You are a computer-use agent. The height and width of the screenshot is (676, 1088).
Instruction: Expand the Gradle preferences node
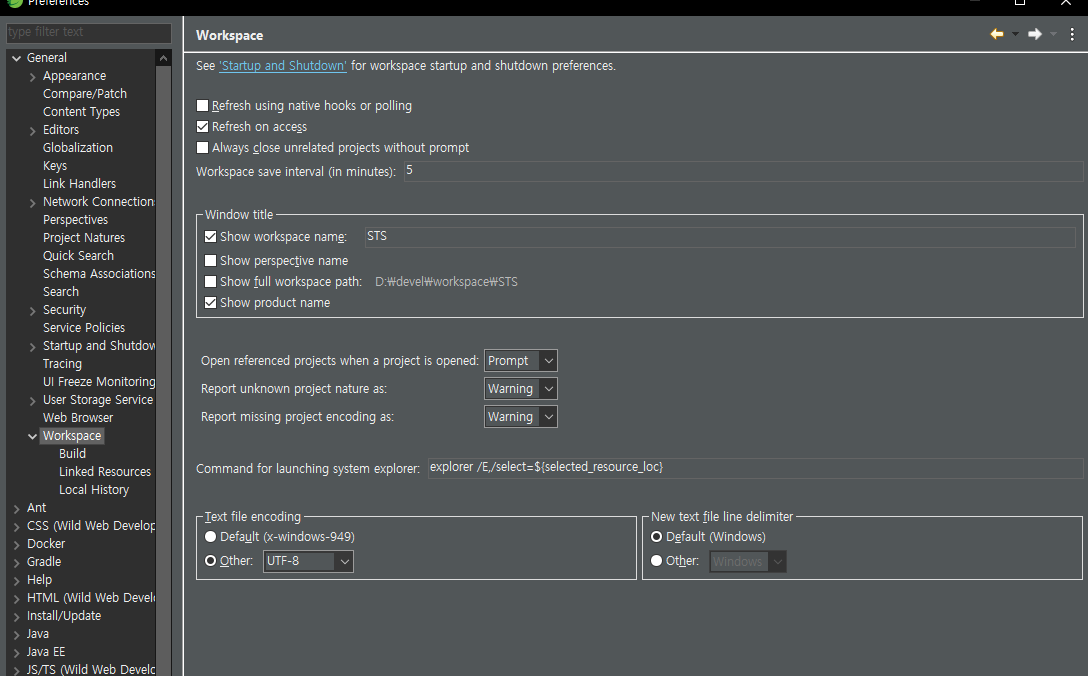17,563
